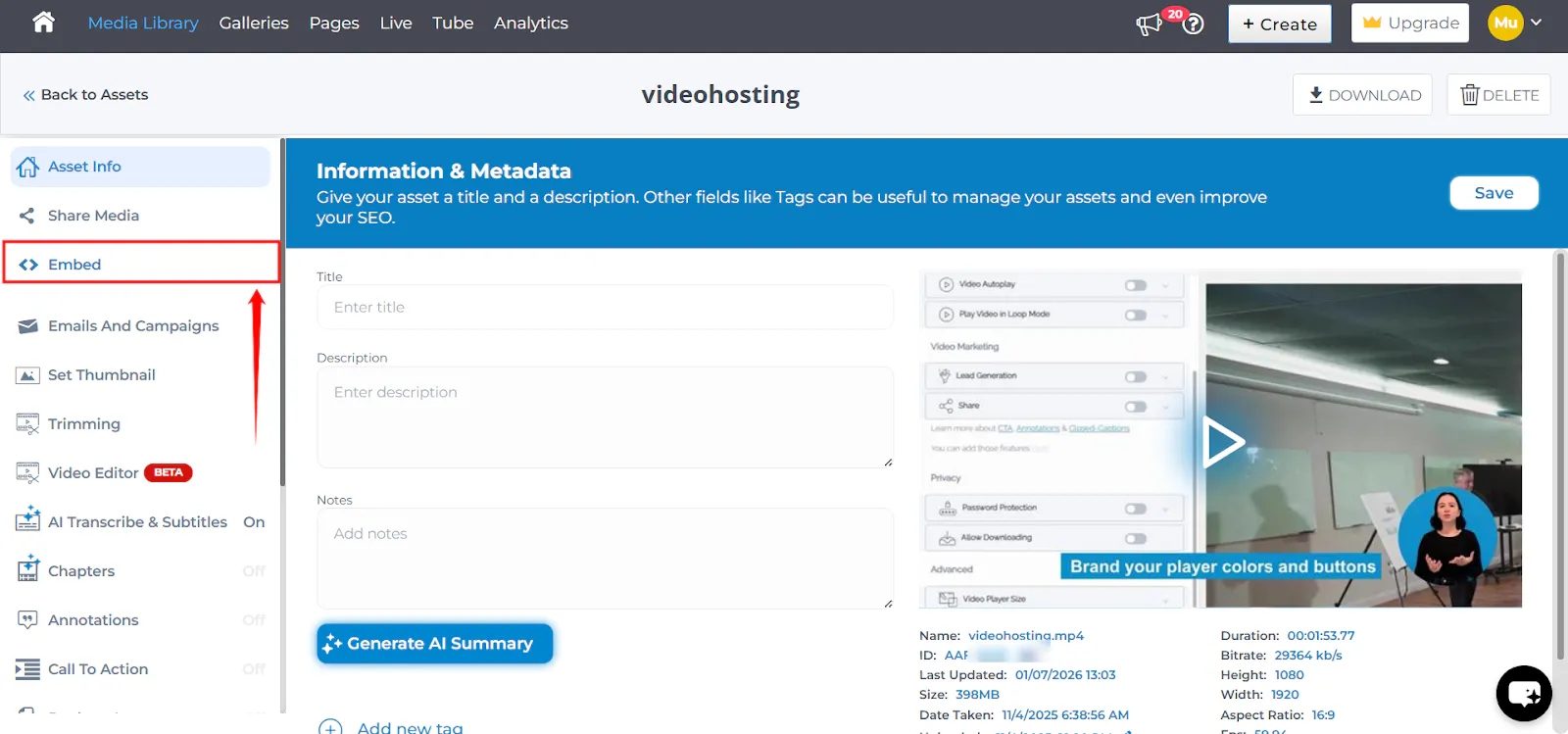Go Back to Assets
This screenshot has height=734, width=1568.
pyautogui.click(x=85, y=95)
